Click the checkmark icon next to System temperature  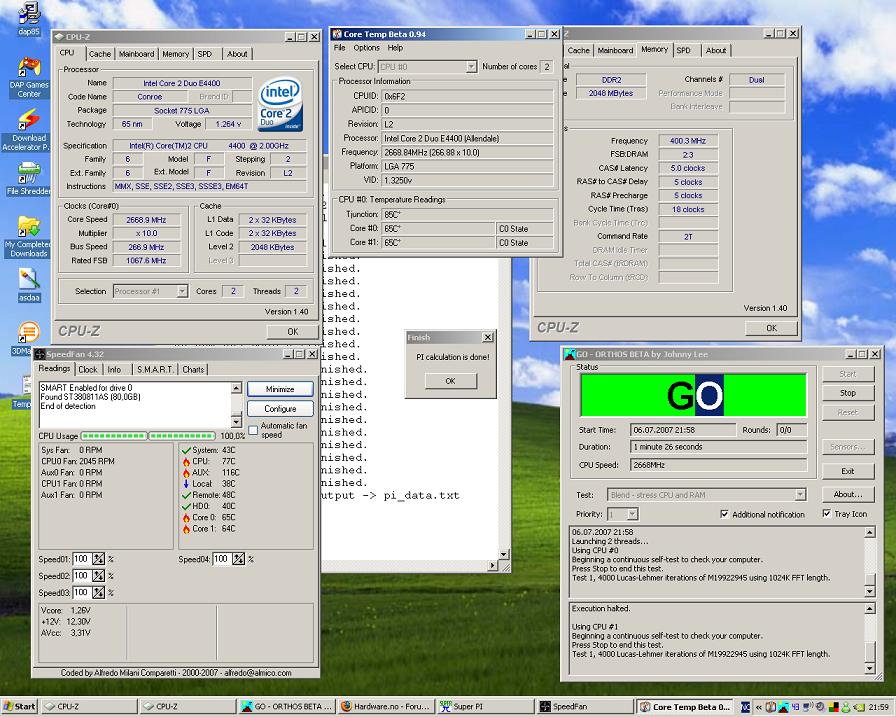[x=186, y=450]
